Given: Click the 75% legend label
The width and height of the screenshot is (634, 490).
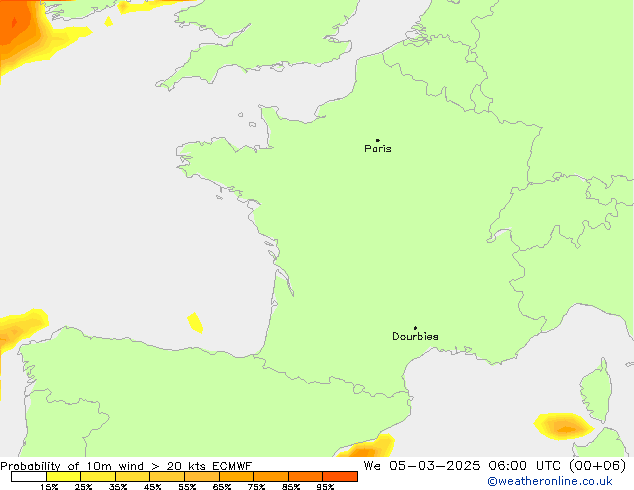Looking at the screenshot, I should tap(256, 486).
